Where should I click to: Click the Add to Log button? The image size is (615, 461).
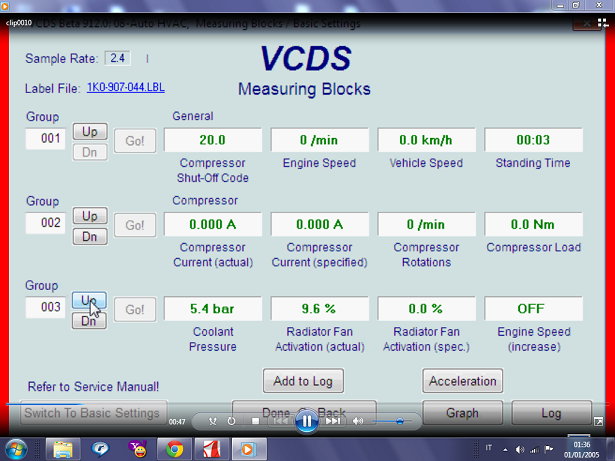pos(303,381)
